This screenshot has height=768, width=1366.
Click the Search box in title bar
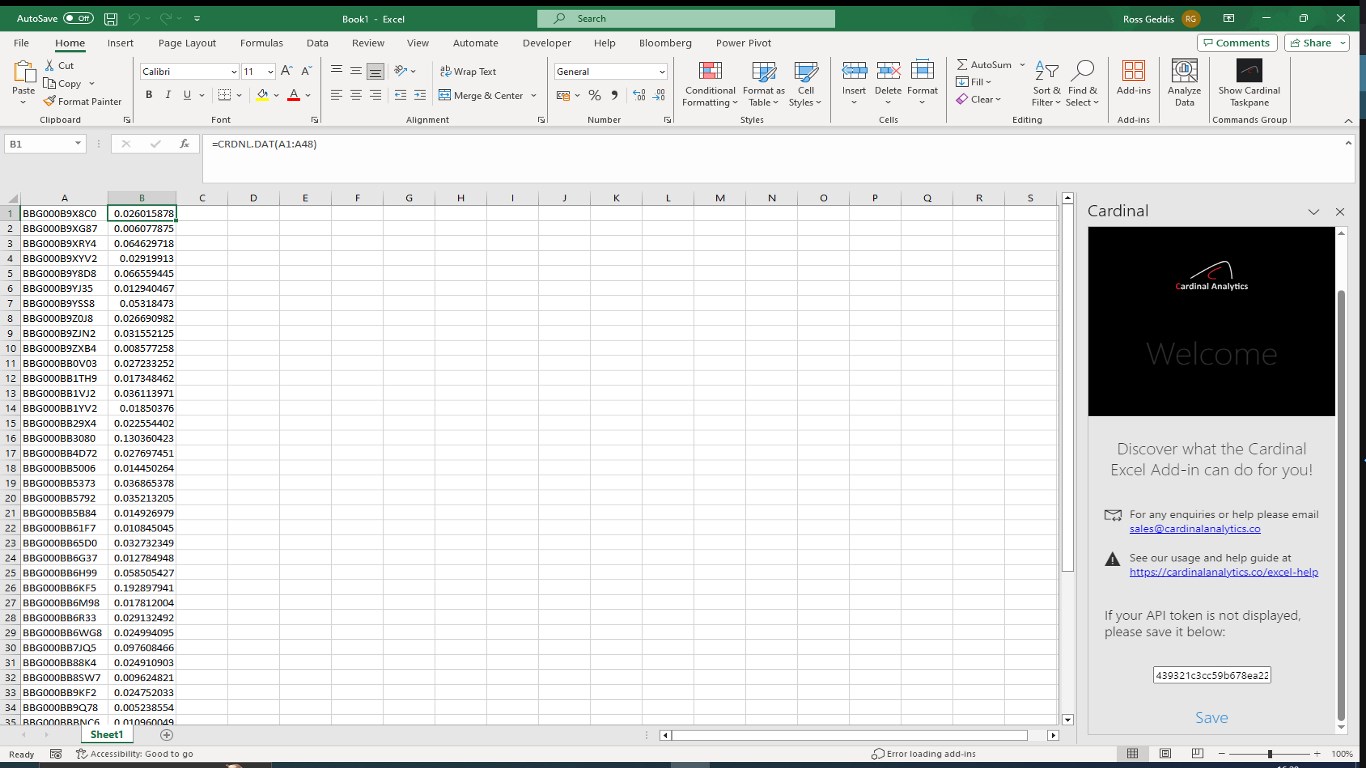point(686,18)
